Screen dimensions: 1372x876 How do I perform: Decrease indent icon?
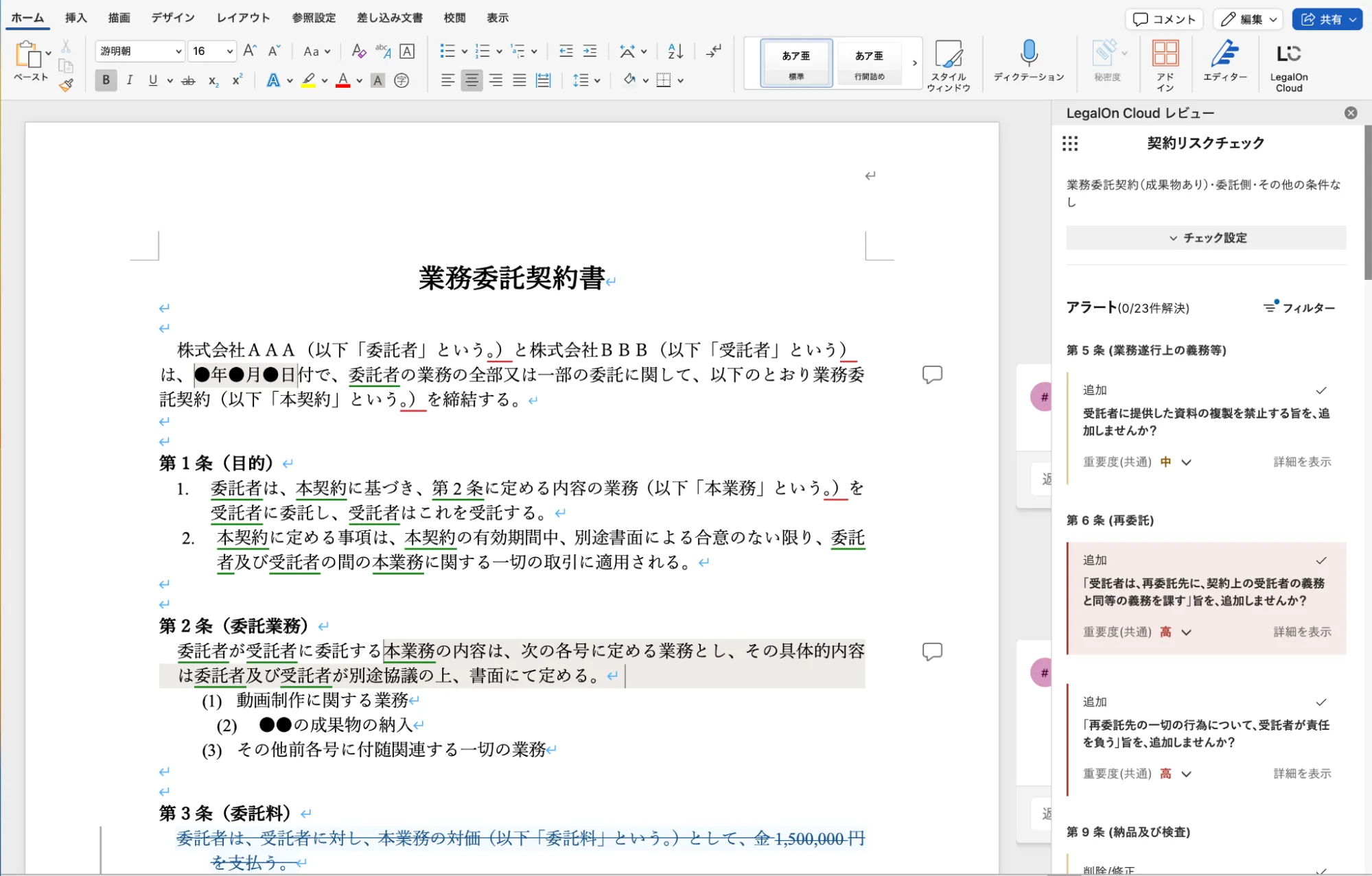coord(566,51)
